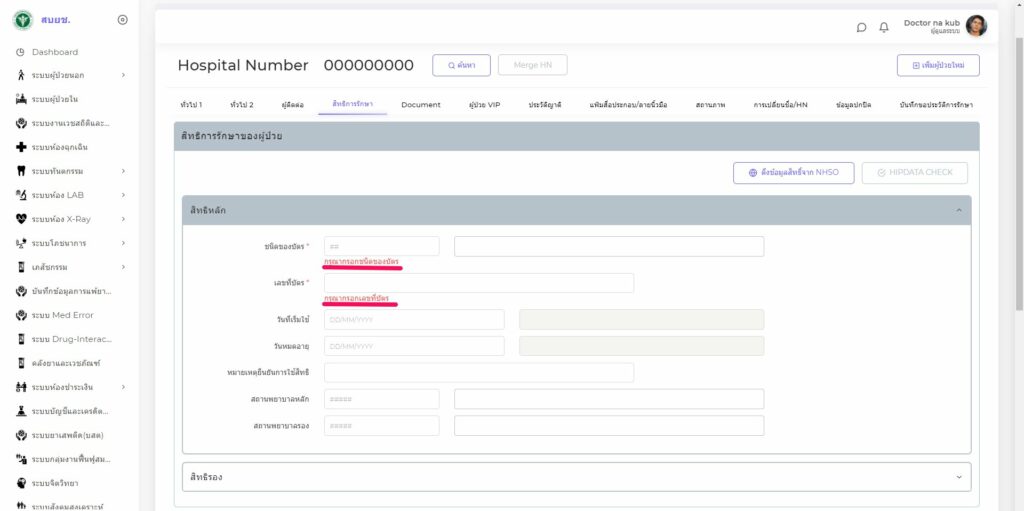Viewport: 1024px width, 511px height.
Task: Expand the ระบบทันตกรรม sidebar submenu
Action: (123, 171)
